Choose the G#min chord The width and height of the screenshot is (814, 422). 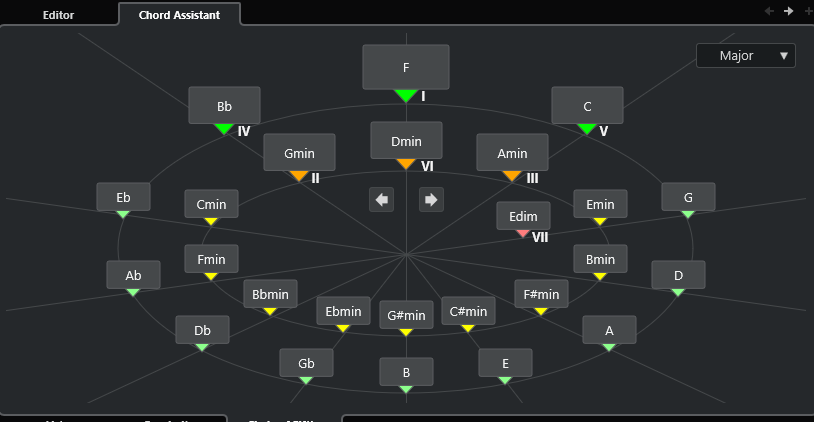click(406, 315)
